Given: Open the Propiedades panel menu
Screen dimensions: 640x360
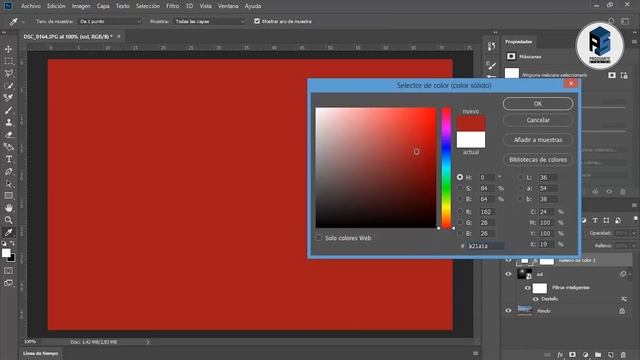Looking at the screenshot, I should point(634,42).
